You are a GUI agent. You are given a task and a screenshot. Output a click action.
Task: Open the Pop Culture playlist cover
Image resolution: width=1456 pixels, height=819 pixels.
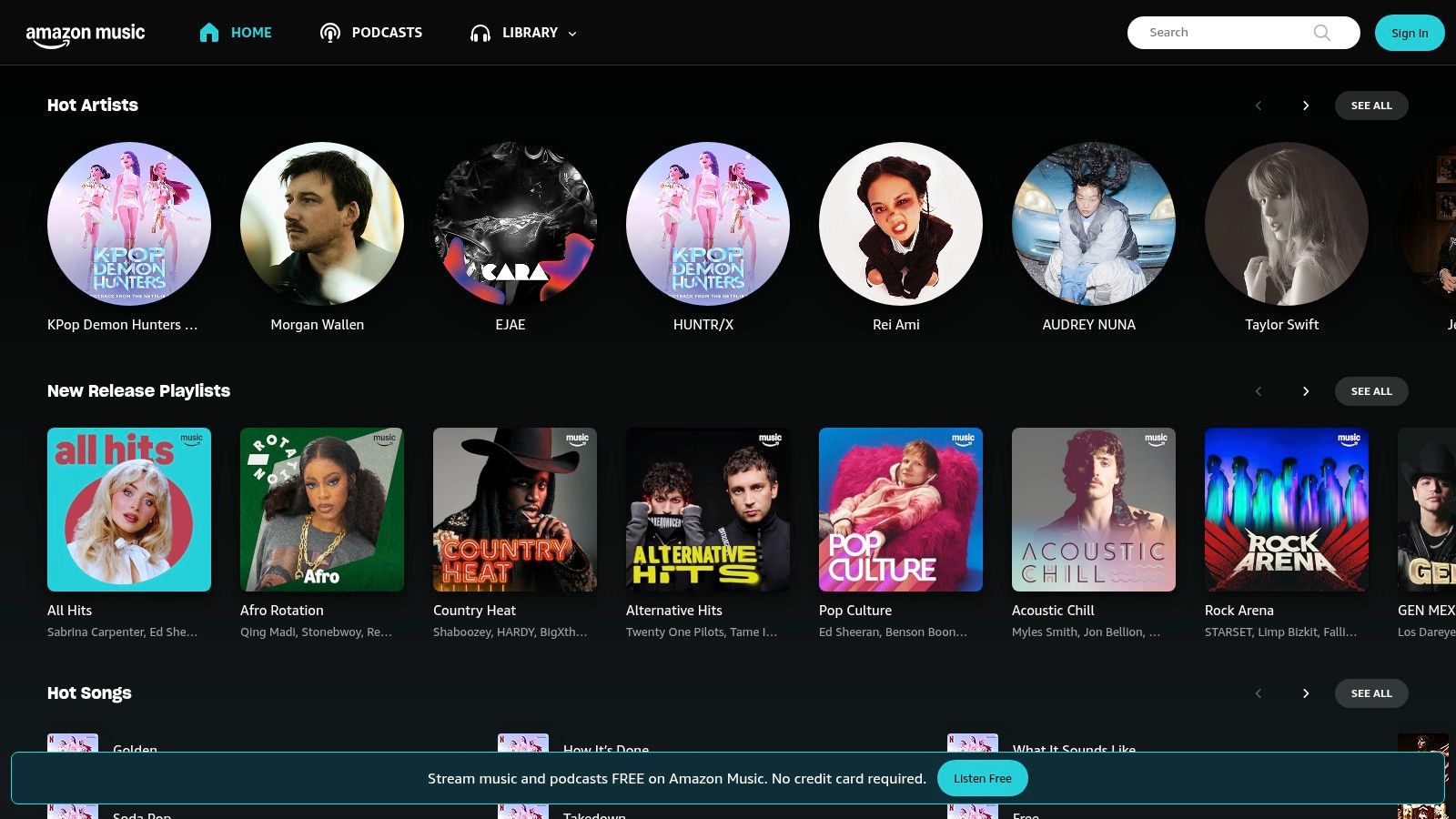(901, 510)
